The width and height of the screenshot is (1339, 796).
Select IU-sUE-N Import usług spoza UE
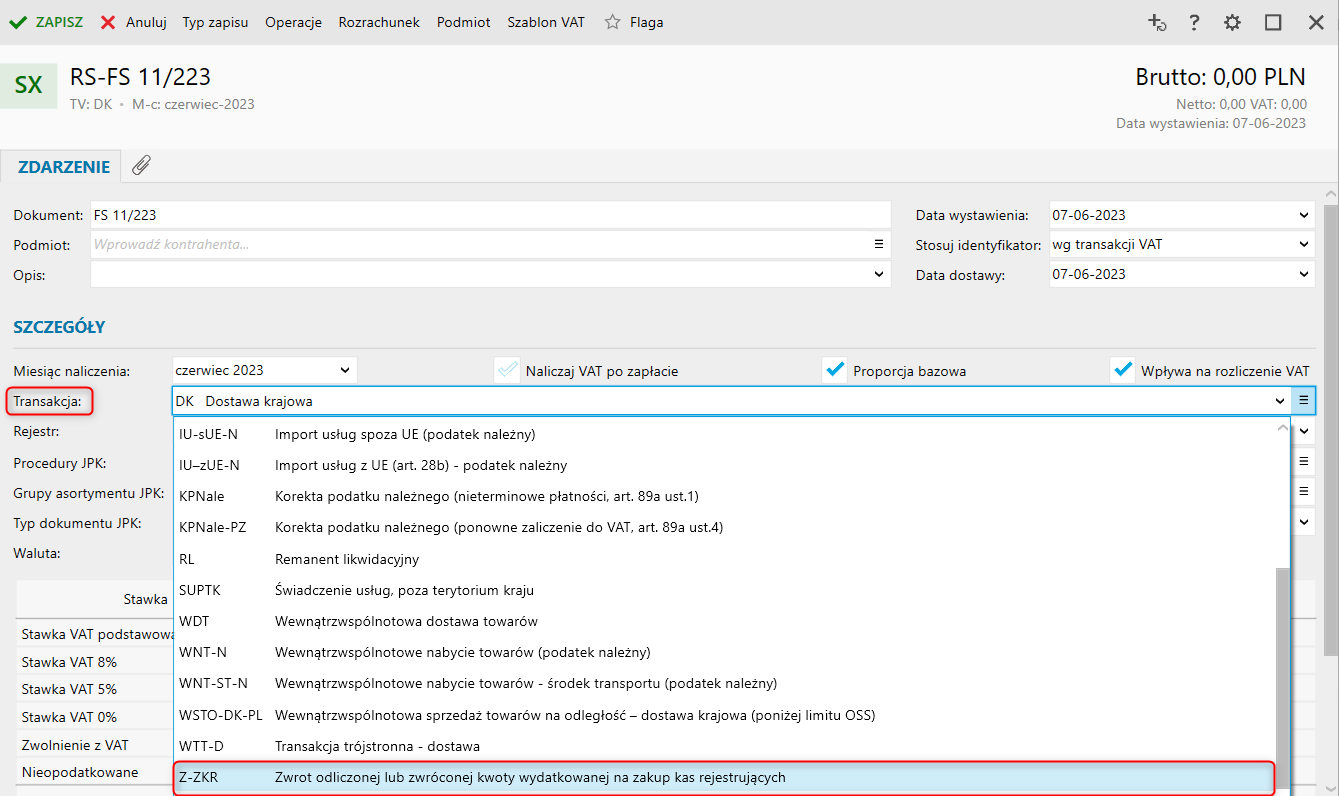pos(724,434)
